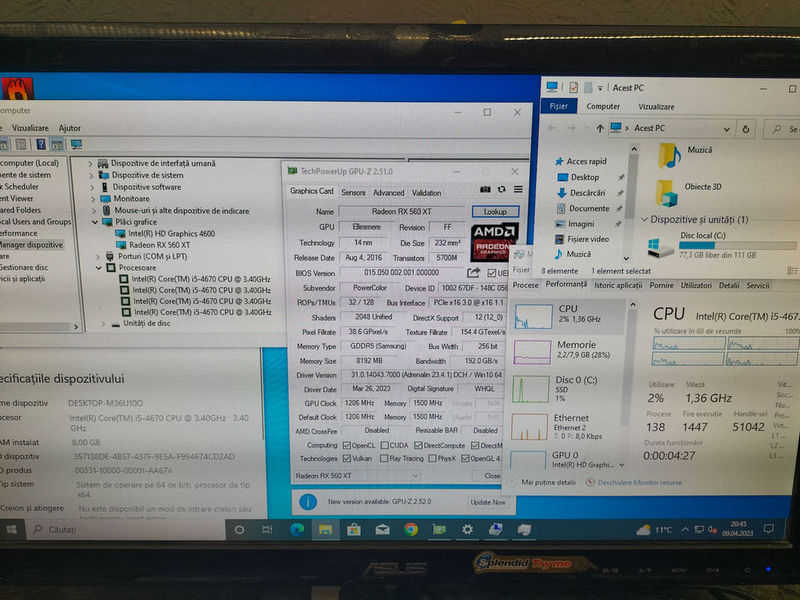Open the notification center icon
The height and width of the screenshot is (600, 800).
[x=768, y=529]
